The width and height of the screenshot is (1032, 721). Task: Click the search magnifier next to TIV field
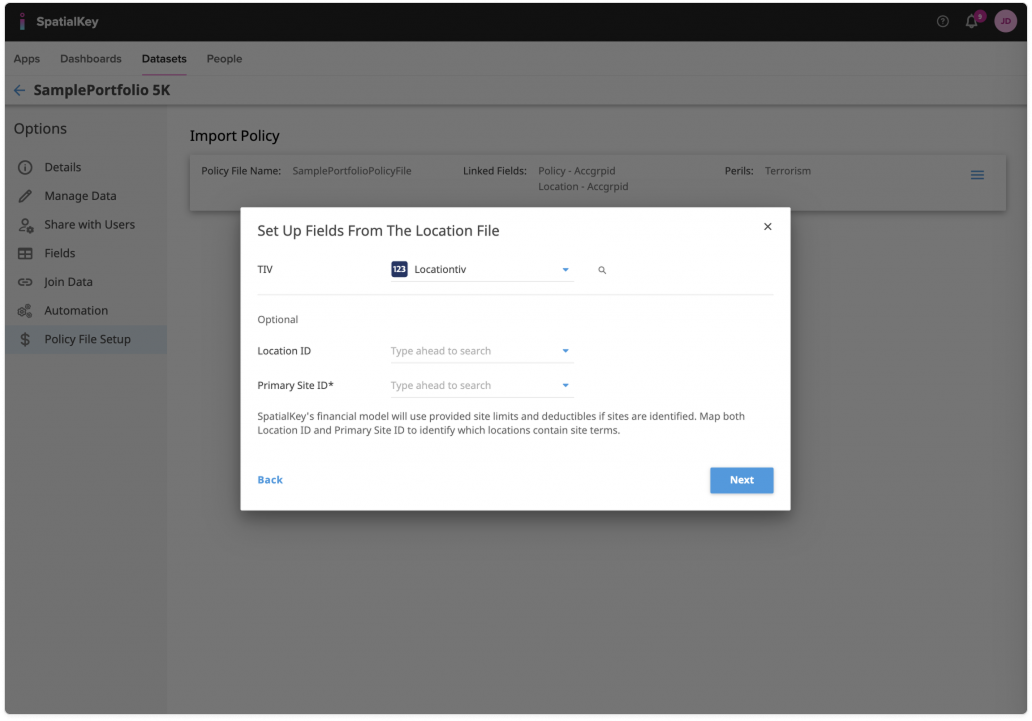click(602, 270)
